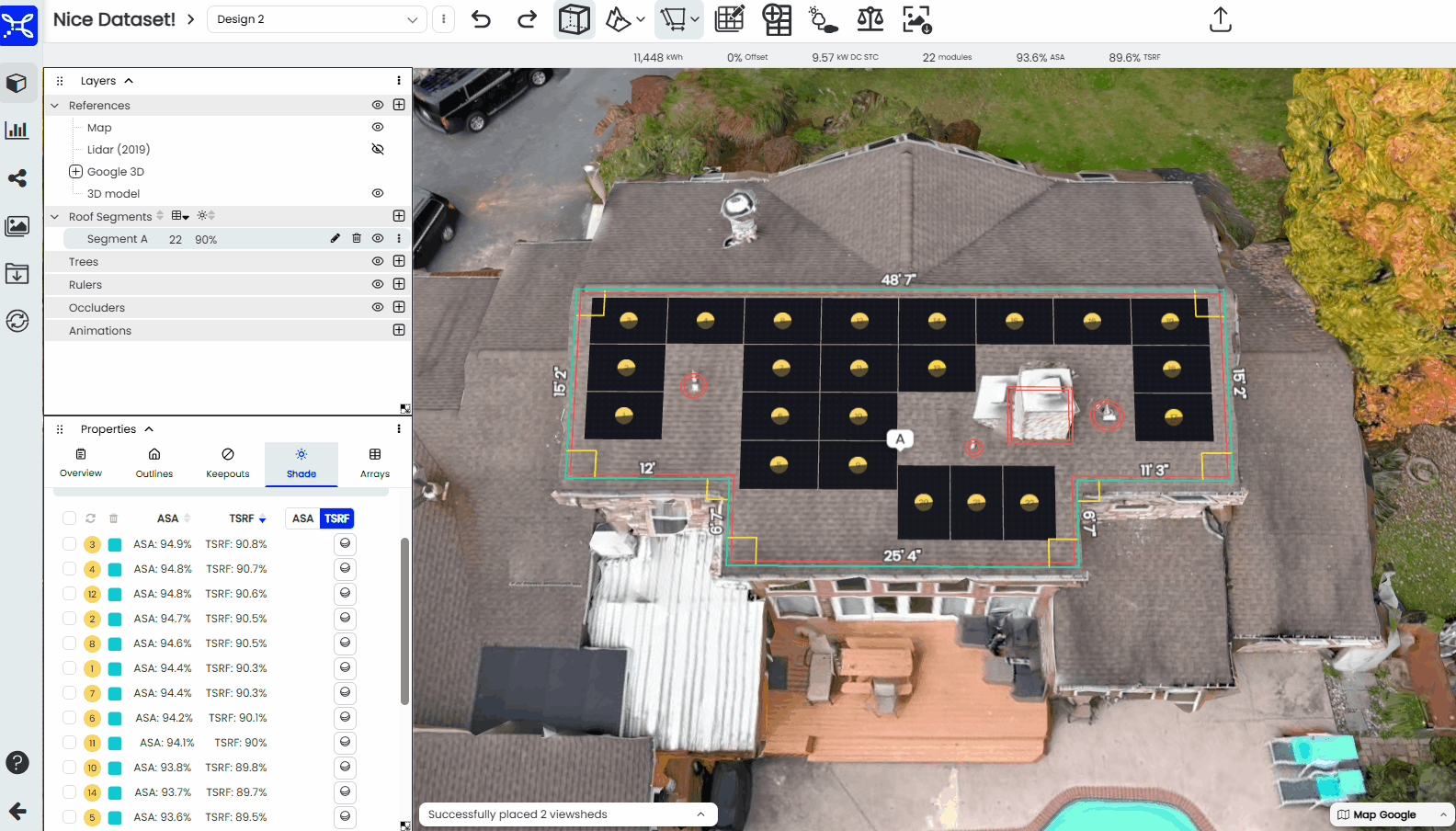This screenshot has width=1456, height=831.
Task: Open the bar chart sidebar icon
Action: click(x=17, y=131)
